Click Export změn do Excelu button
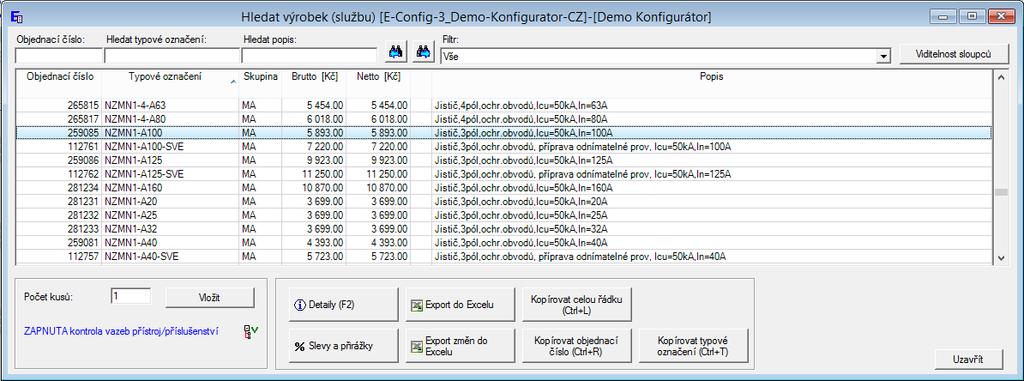This screenshot has width=1024, height=381. (460, 346)
